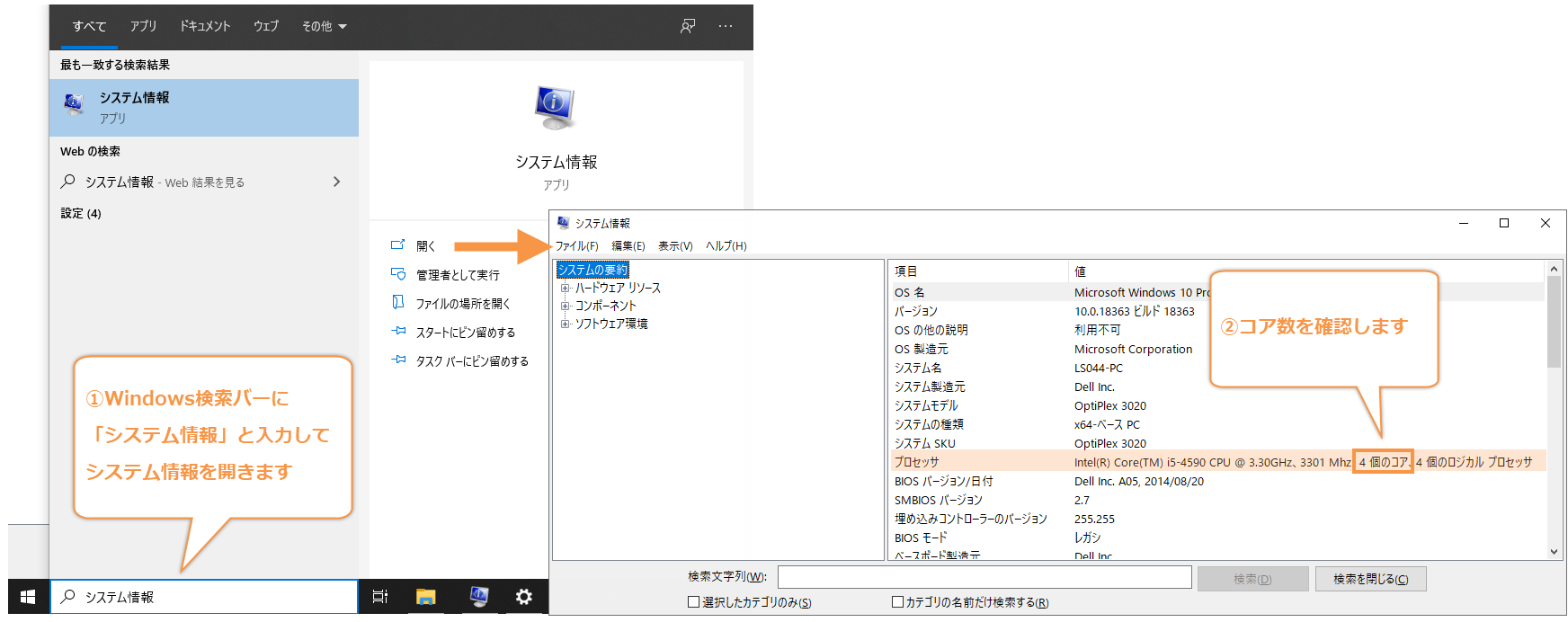
Task: Open the その他 dropdown in search tabs
Action: click(x=325, y=26)
